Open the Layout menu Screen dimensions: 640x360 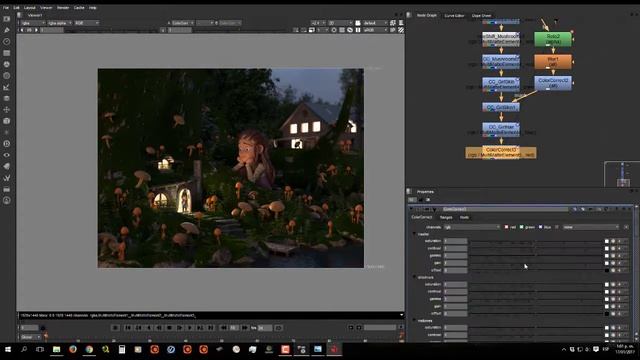tap(30, 8)
